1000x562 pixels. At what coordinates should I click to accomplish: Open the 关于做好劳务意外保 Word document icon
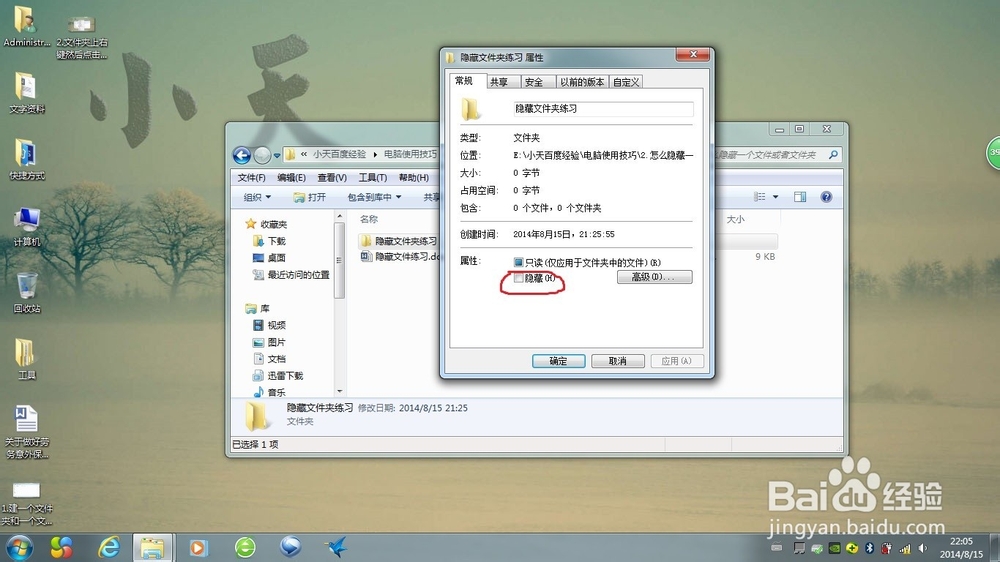26,431
